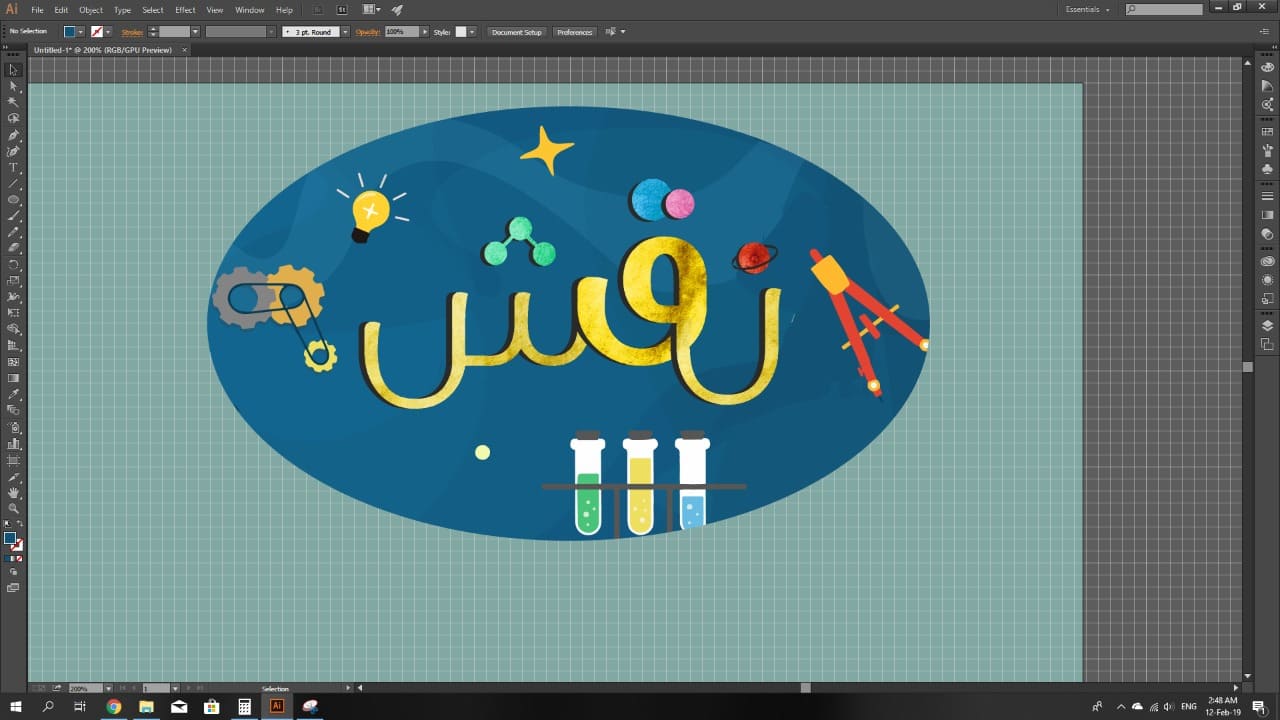The height and width of the screenshot is (720, 1280).
Task: Close the Untitled-1 document tab
Action: click(184, 50)
